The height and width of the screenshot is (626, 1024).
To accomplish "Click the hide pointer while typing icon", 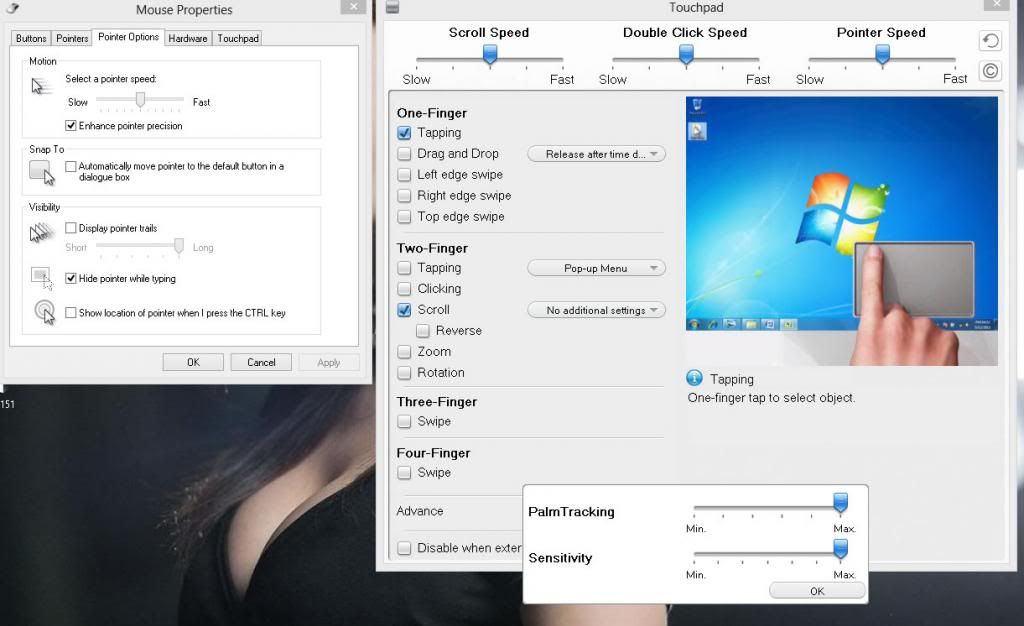I will point(42,278).
